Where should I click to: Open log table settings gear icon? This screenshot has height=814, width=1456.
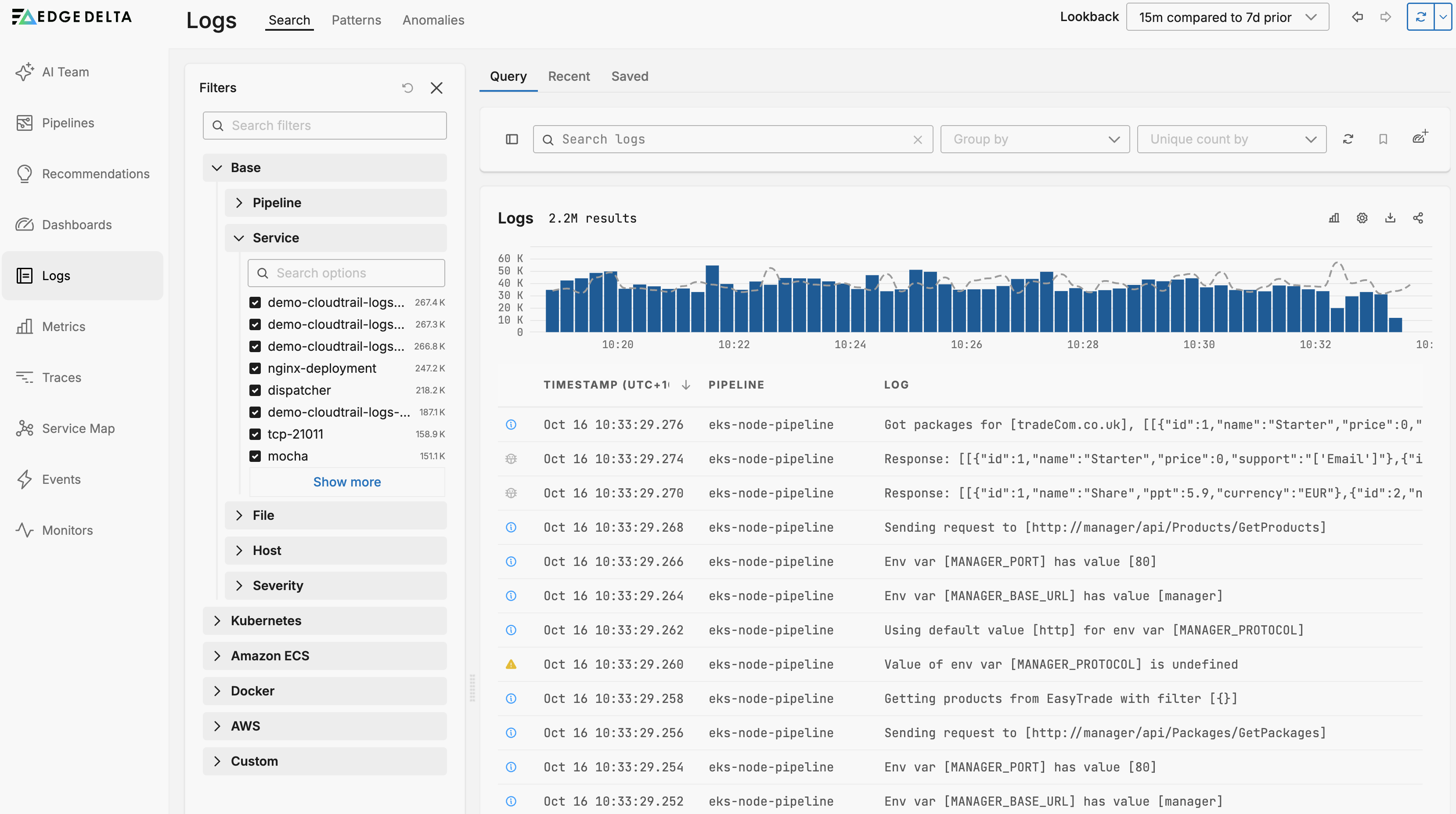1362,218
